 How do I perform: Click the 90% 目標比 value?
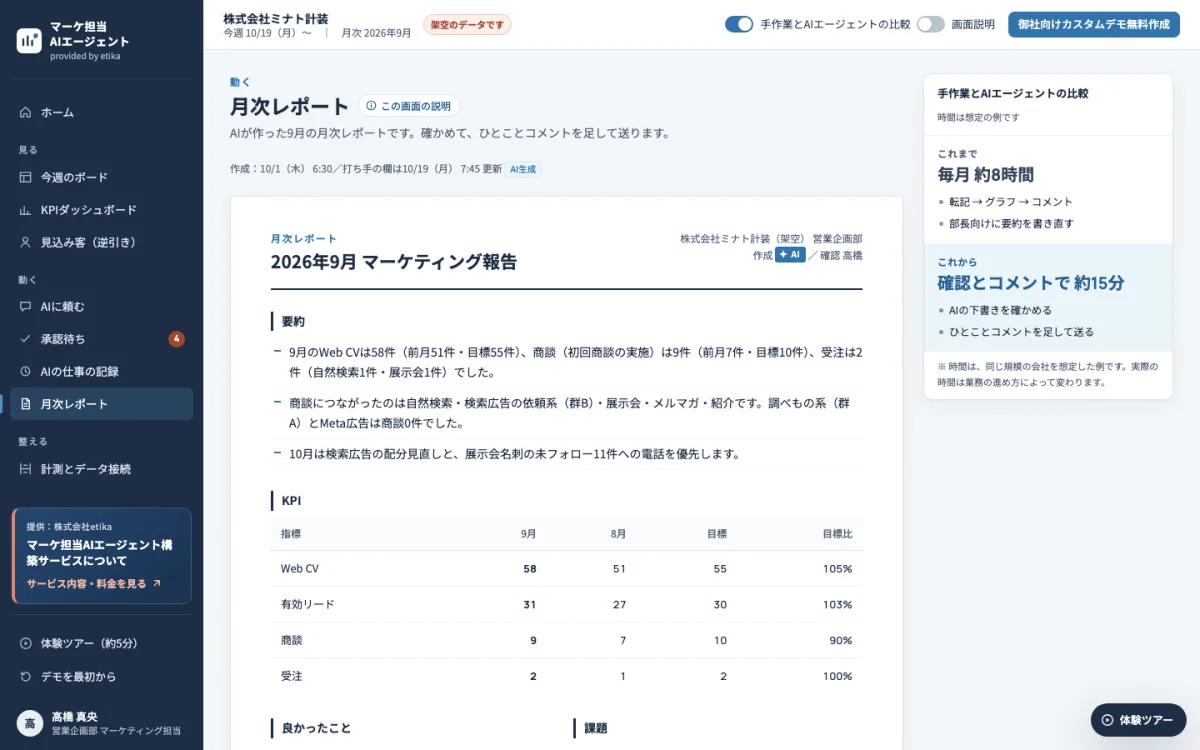click(x=841, y=640)
